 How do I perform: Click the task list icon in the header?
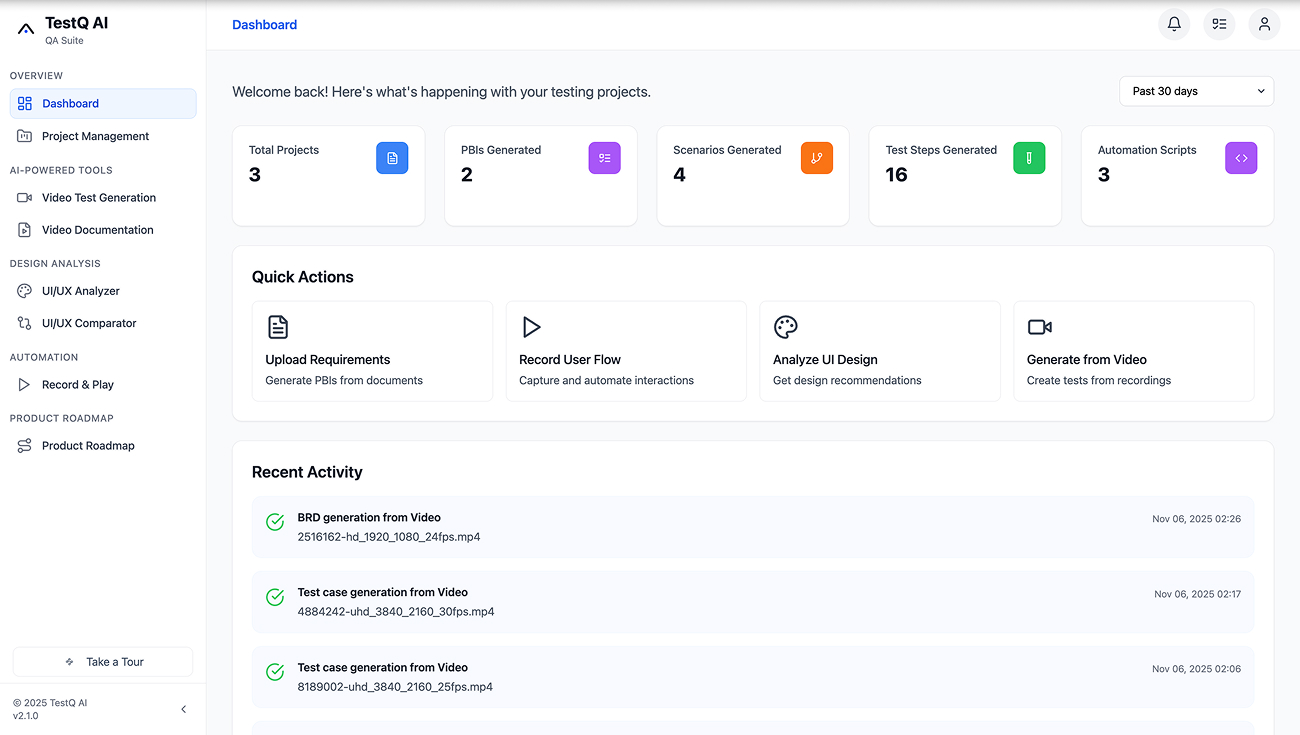click(1219, 24)
